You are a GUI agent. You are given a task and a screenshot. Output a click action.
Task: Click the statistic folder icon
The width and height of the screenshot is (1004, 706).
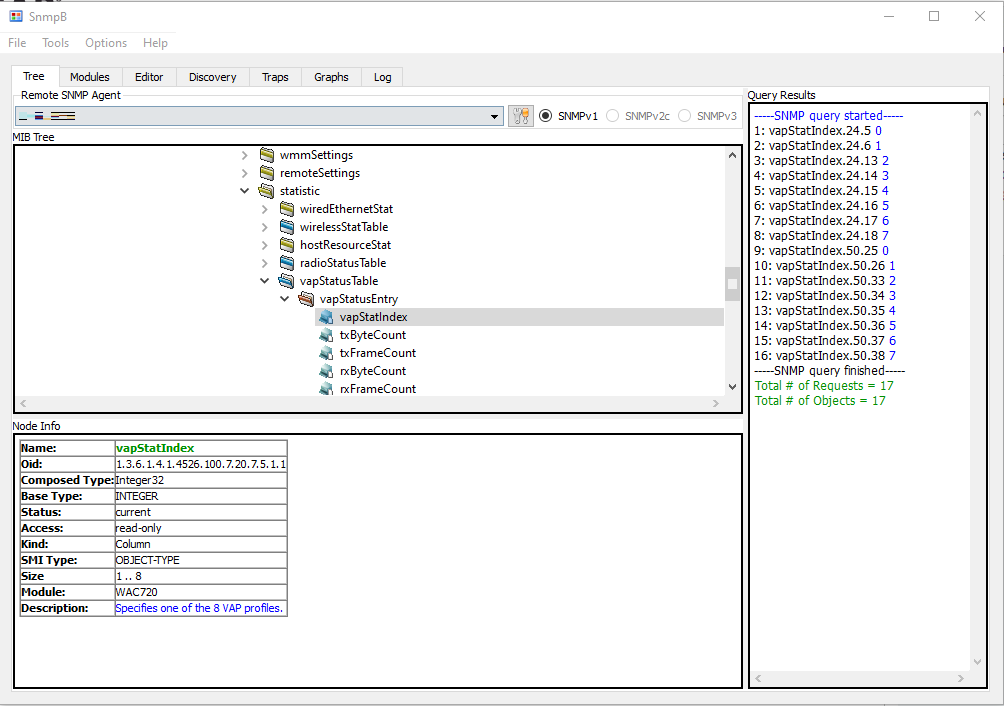click(267, 190)
